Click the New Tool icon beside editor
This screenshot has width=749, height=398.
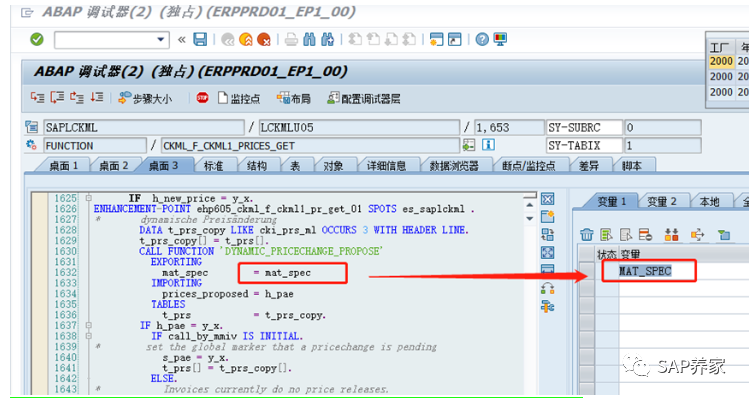[547, 216]
